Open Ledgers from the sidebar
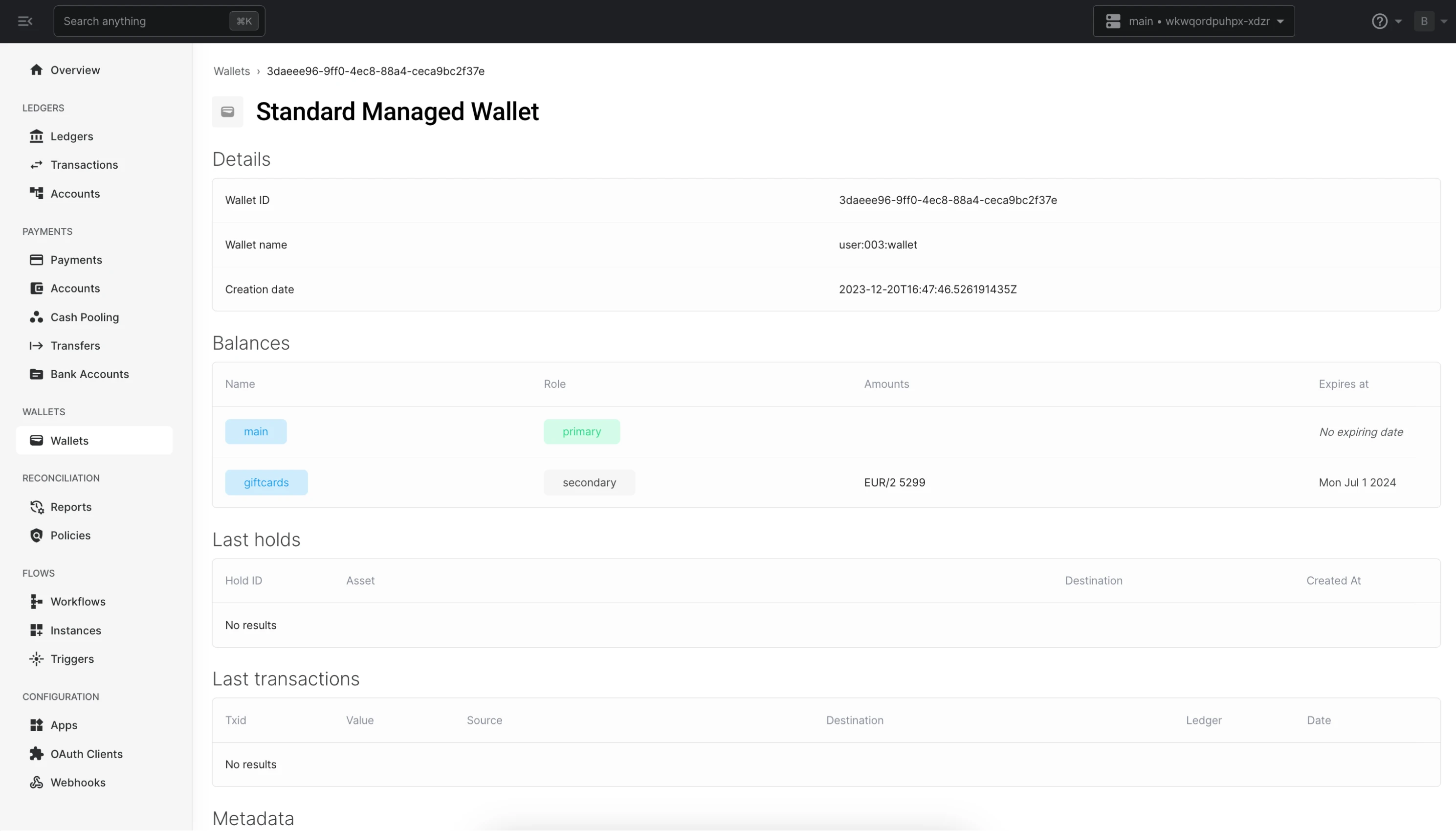This screenshot has height=831, width=1456. pyautogui.click(x=71, y=136)
